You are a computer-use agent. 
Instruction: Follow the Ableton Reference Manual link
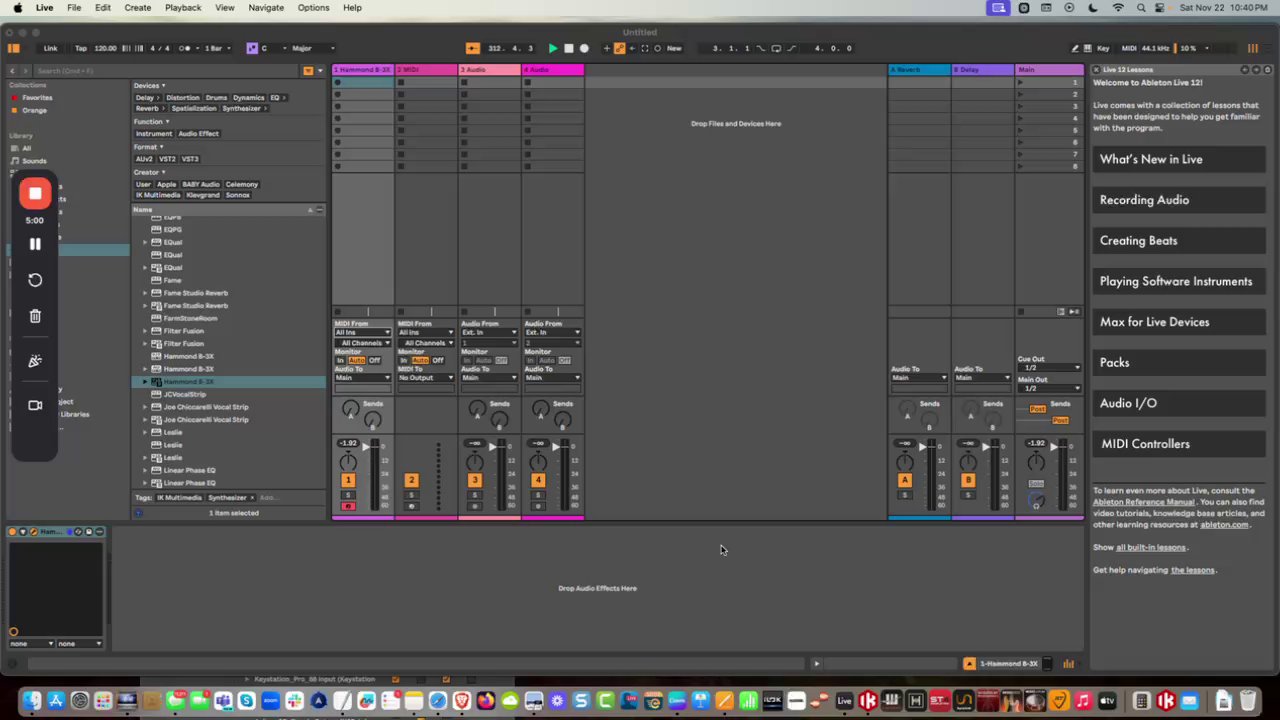[x=1144, y=502]
